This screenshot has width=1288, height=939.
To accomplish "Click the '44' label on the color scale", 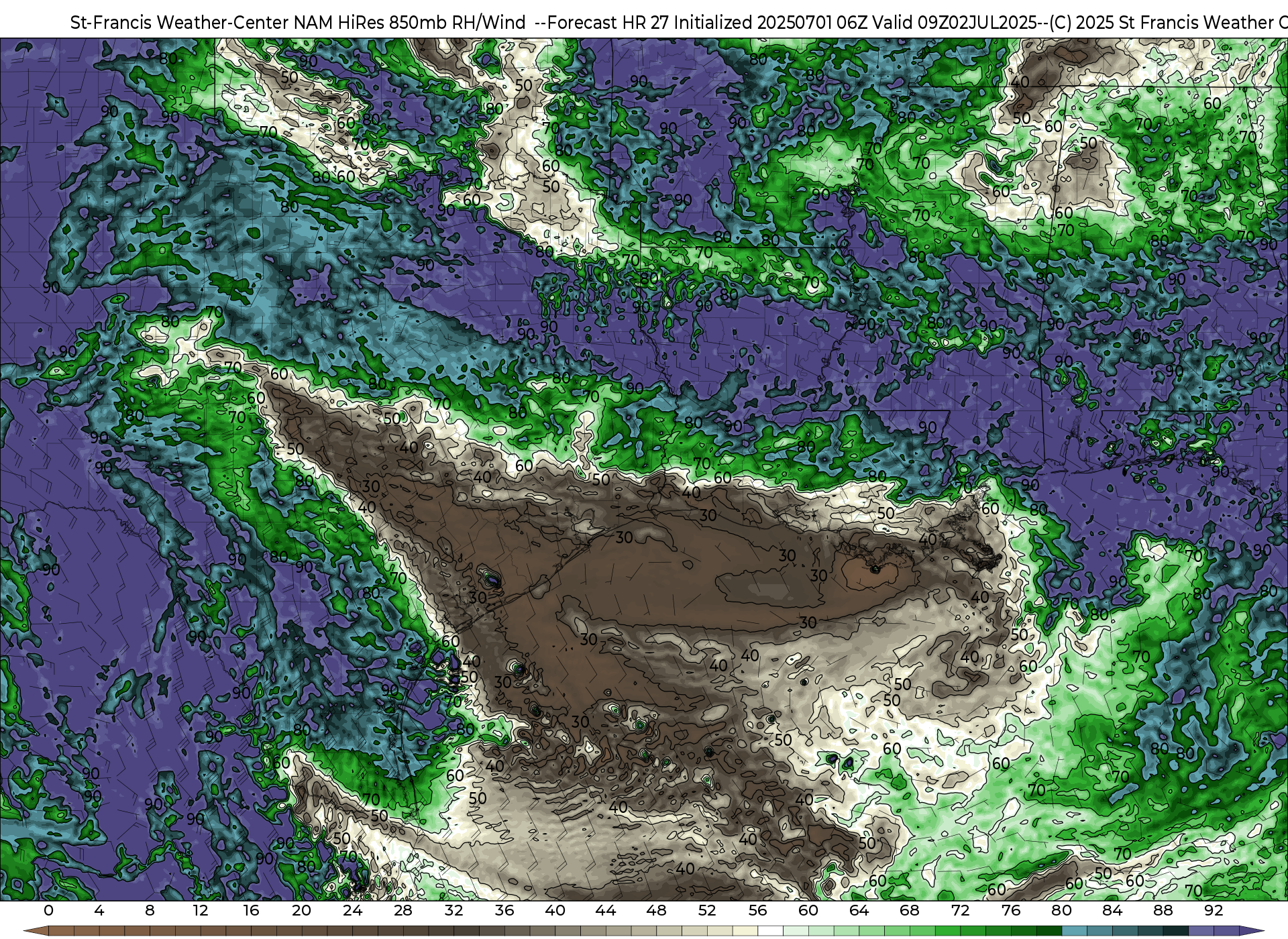I will [606, 910].
